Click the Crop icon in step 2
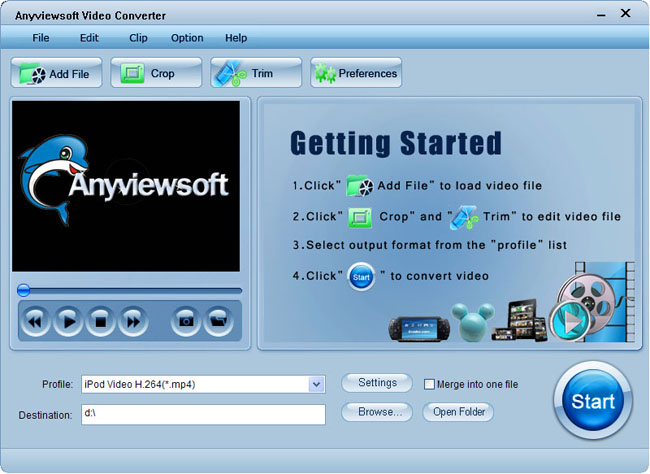The height and width of the screenshot is (474, 650). [360, 217]
